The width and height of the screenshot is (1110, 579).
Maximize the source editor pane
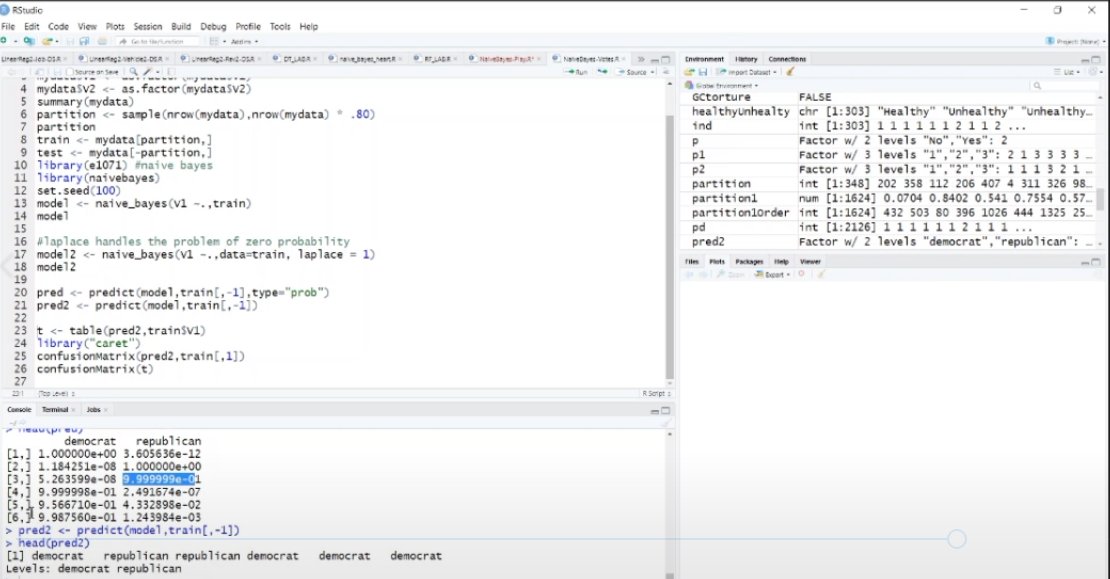point(665,59)
